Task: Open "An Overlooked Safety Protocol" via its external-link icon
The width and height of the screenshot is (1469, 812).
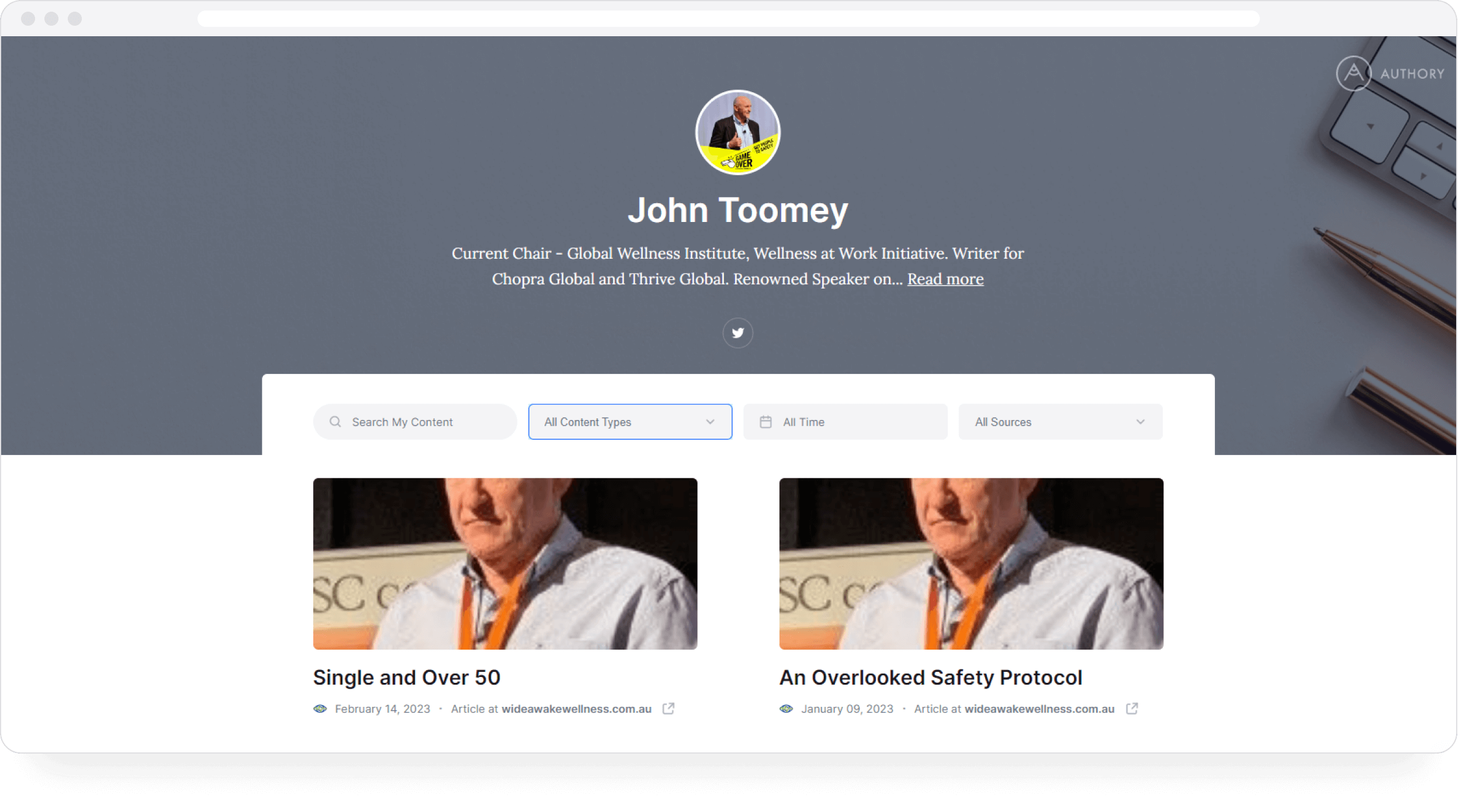Action: click(x=1132, y=709)
